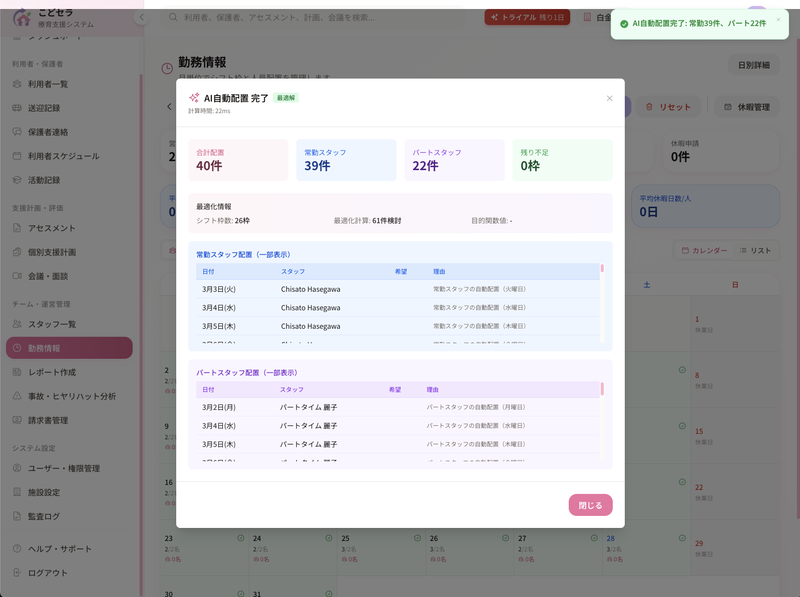Click the check icon on calendar day 26
Viewport: 800px width, 597px height.
click(506, 538)
